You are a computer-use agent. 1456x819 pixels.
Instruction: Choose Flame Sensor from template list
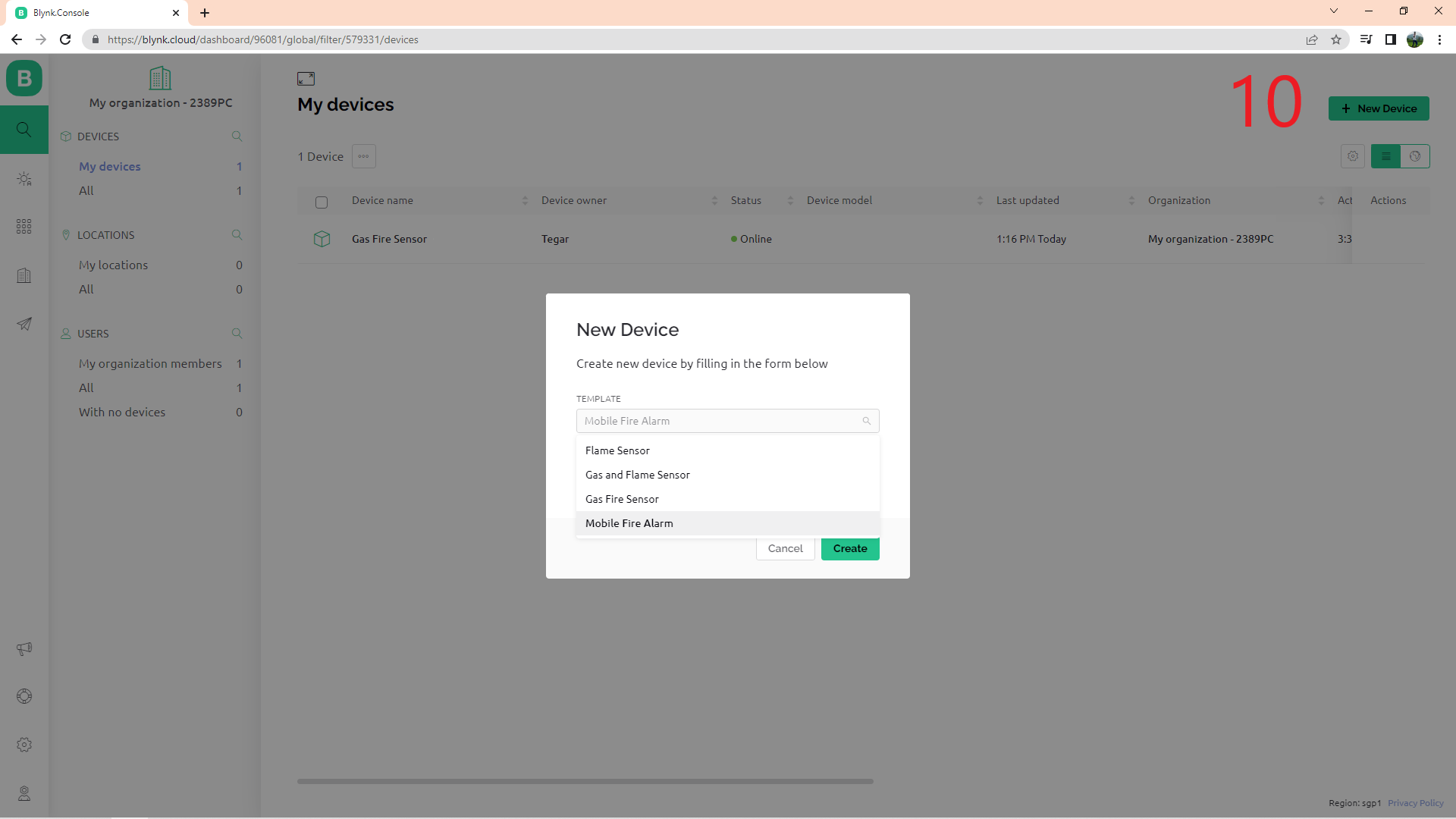pyautogui.click(x=617, y=450)
